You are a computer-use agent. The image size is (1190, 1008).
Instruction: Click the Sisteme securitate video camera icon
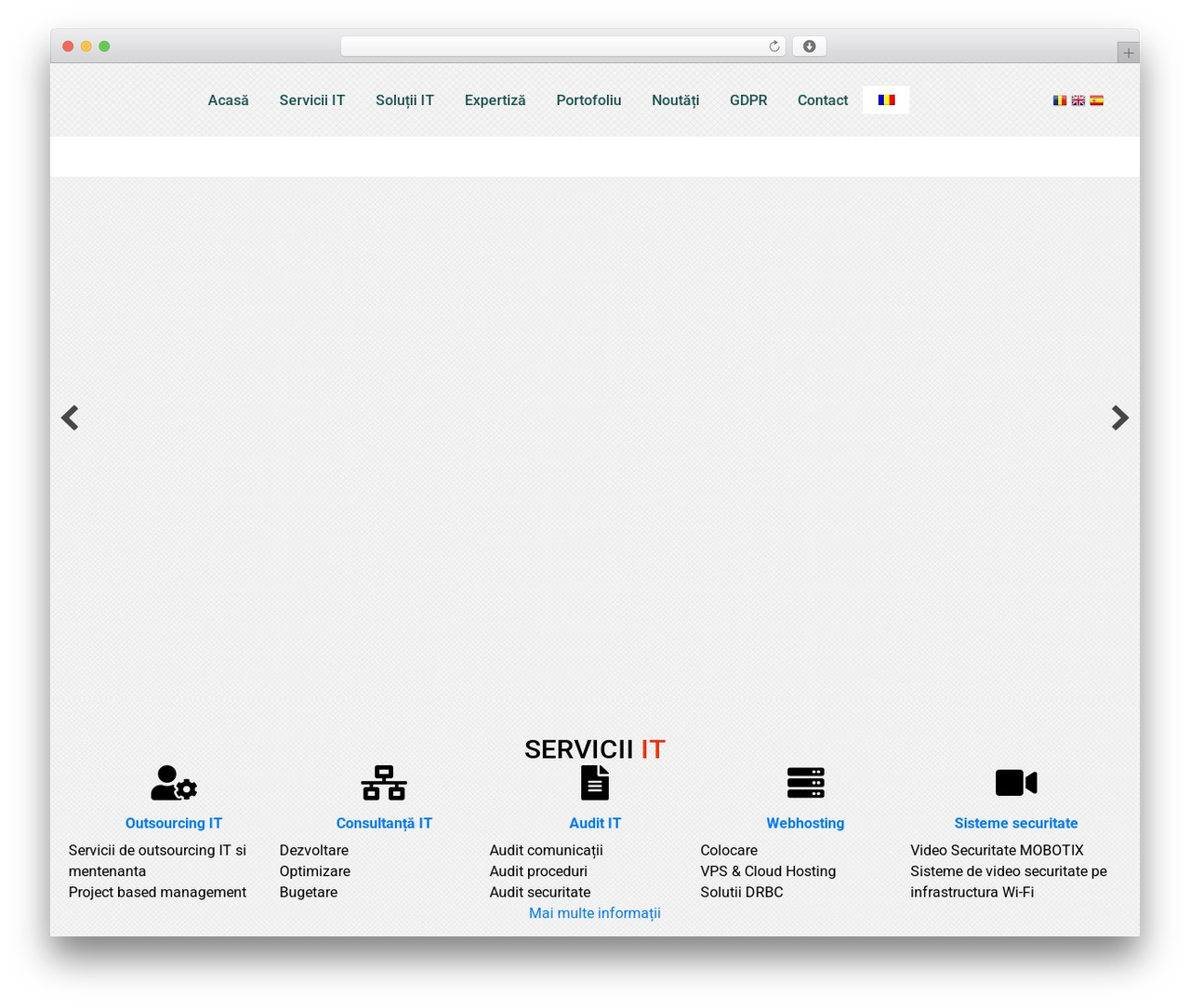1016,783
